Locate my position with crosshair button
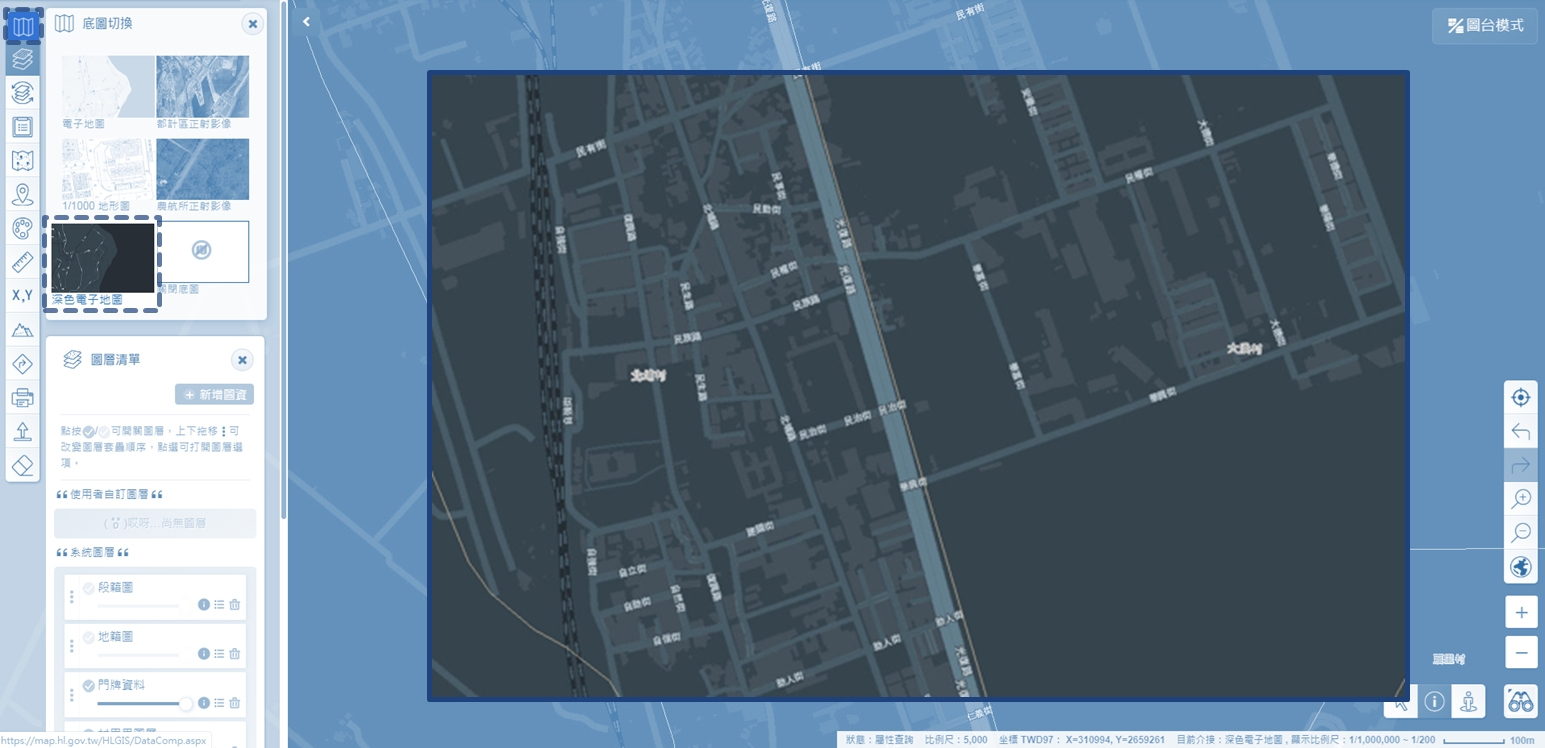The image size is (1545, 748). coord(1520,397)
